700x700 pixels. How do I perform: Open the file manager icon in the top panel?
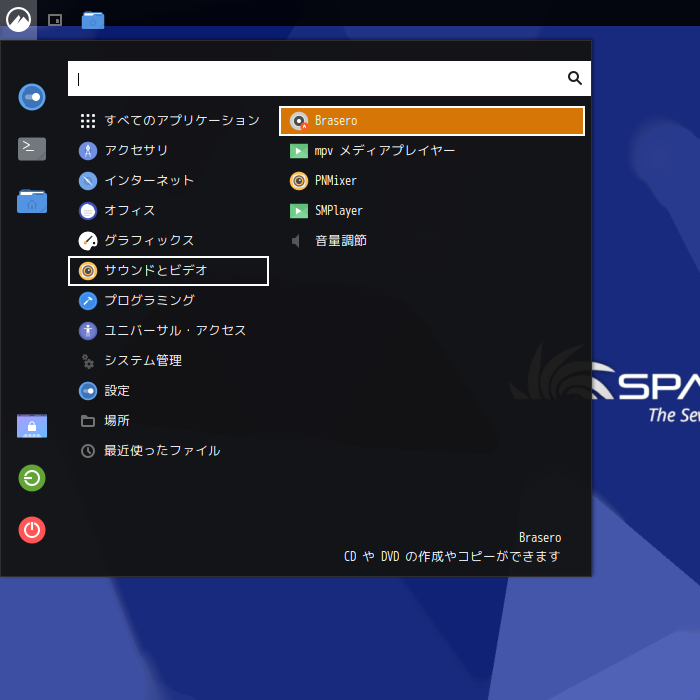click(93, 20)
